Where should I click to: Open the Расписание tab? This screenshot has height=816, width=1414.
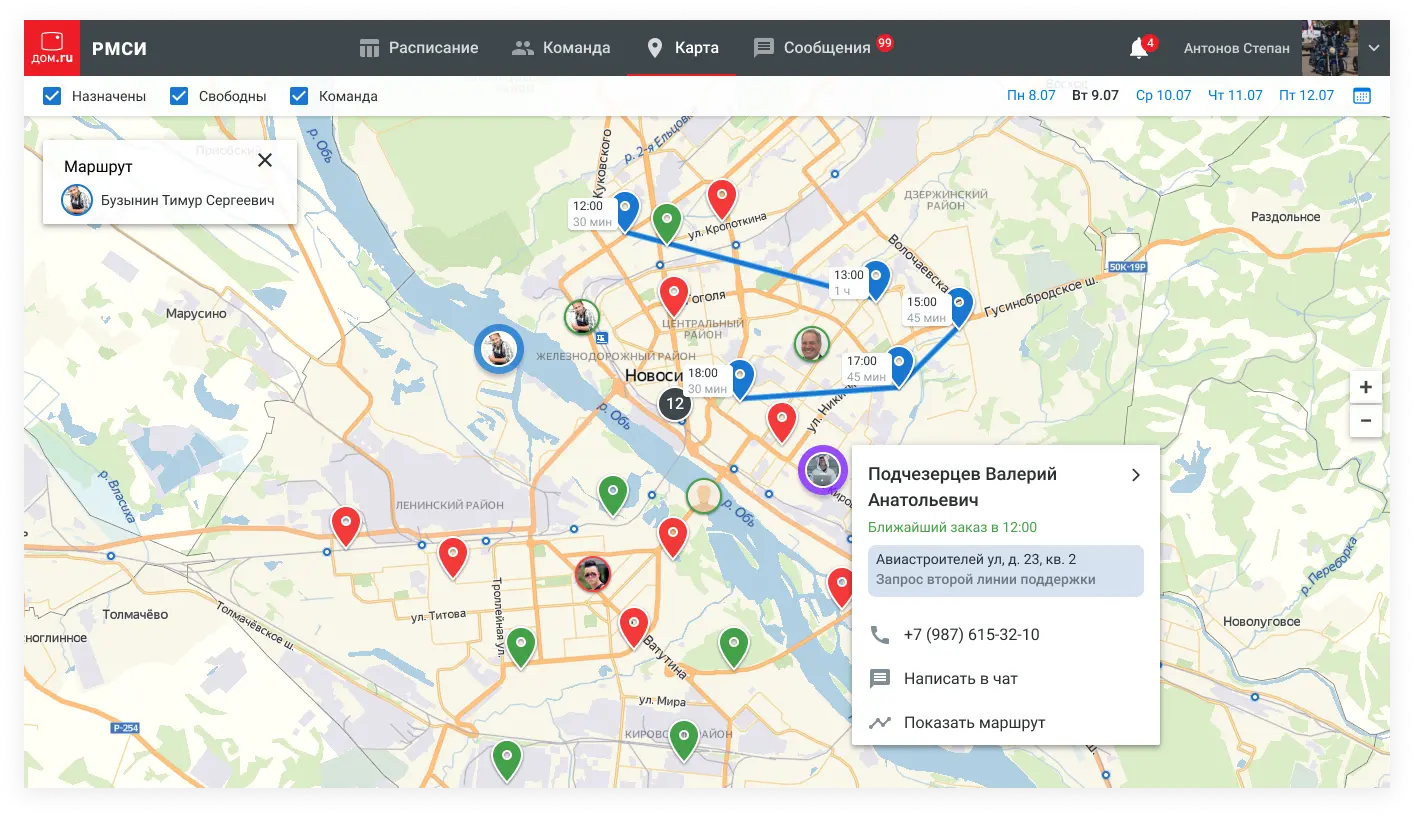coord(419,47)
